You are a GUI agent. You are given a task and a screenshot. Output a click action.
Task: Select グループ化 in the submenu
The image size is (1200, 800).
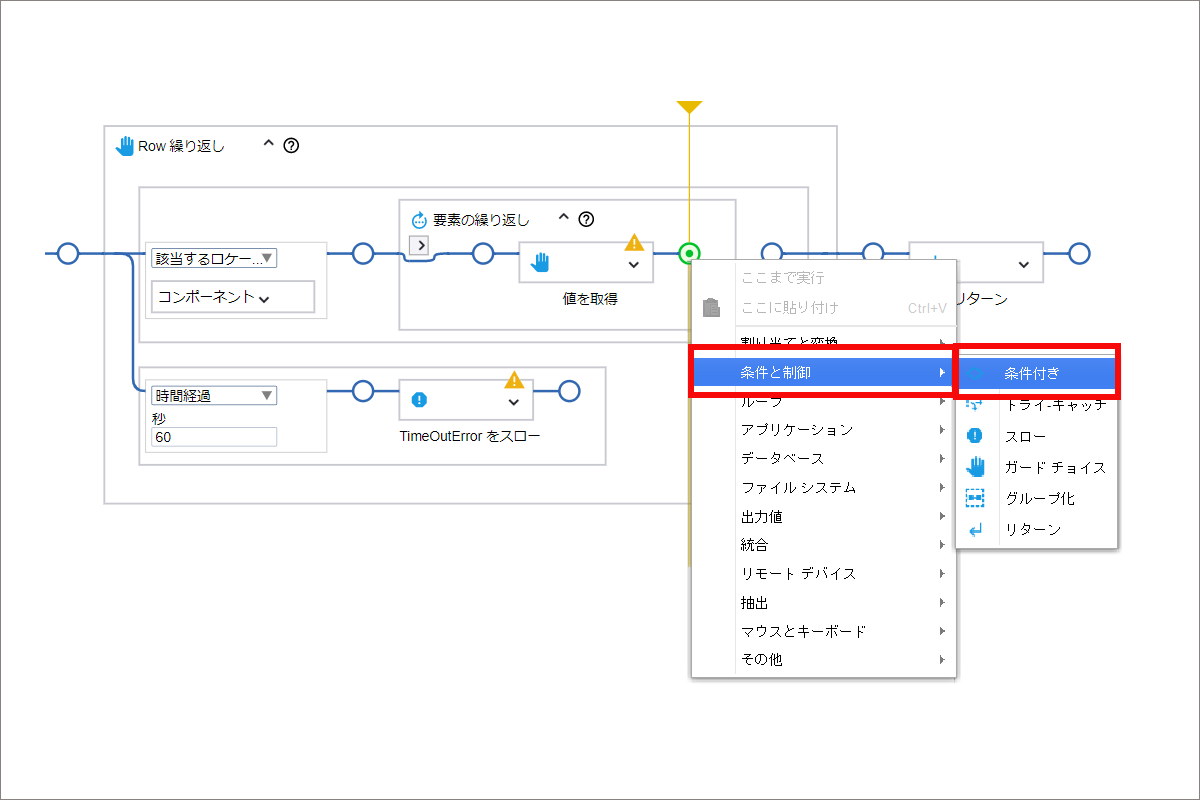pos(1036,498)
